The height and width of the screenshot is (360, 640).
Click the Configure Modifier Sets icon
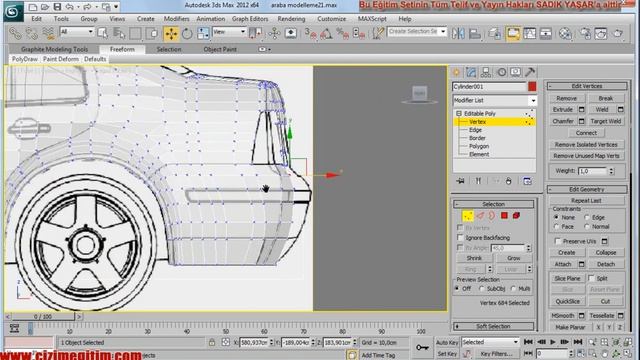coord(527,181)
